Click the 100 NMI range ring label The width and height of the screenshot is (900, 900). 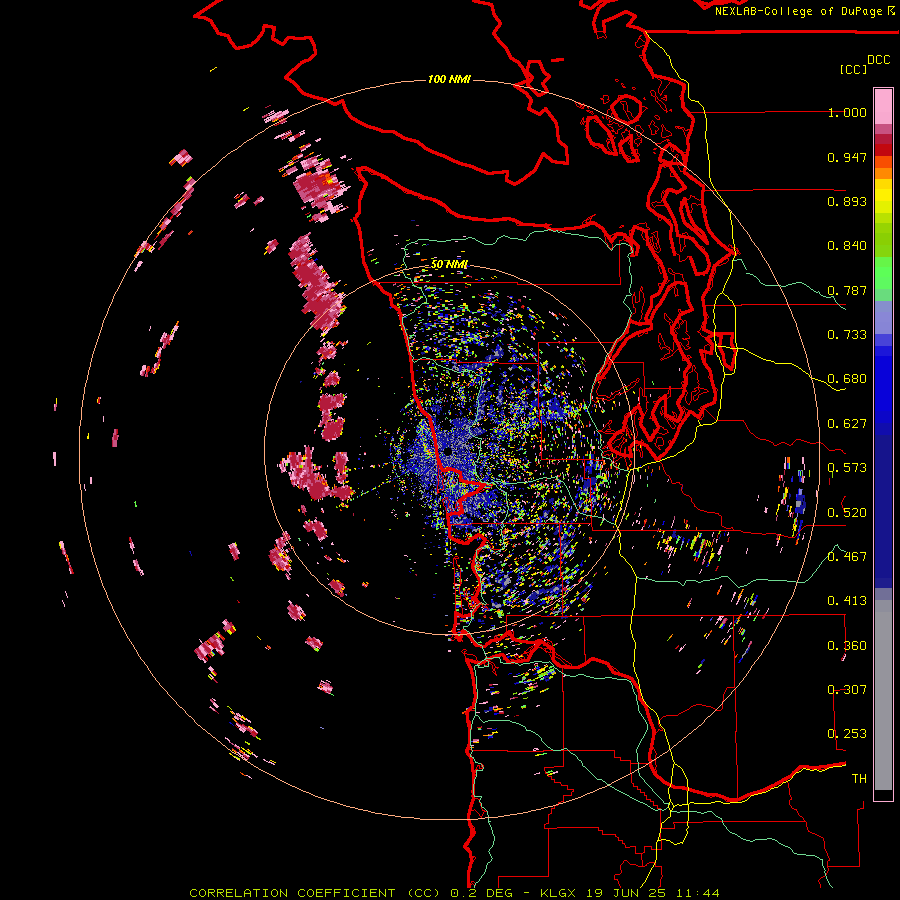[449, 79]
